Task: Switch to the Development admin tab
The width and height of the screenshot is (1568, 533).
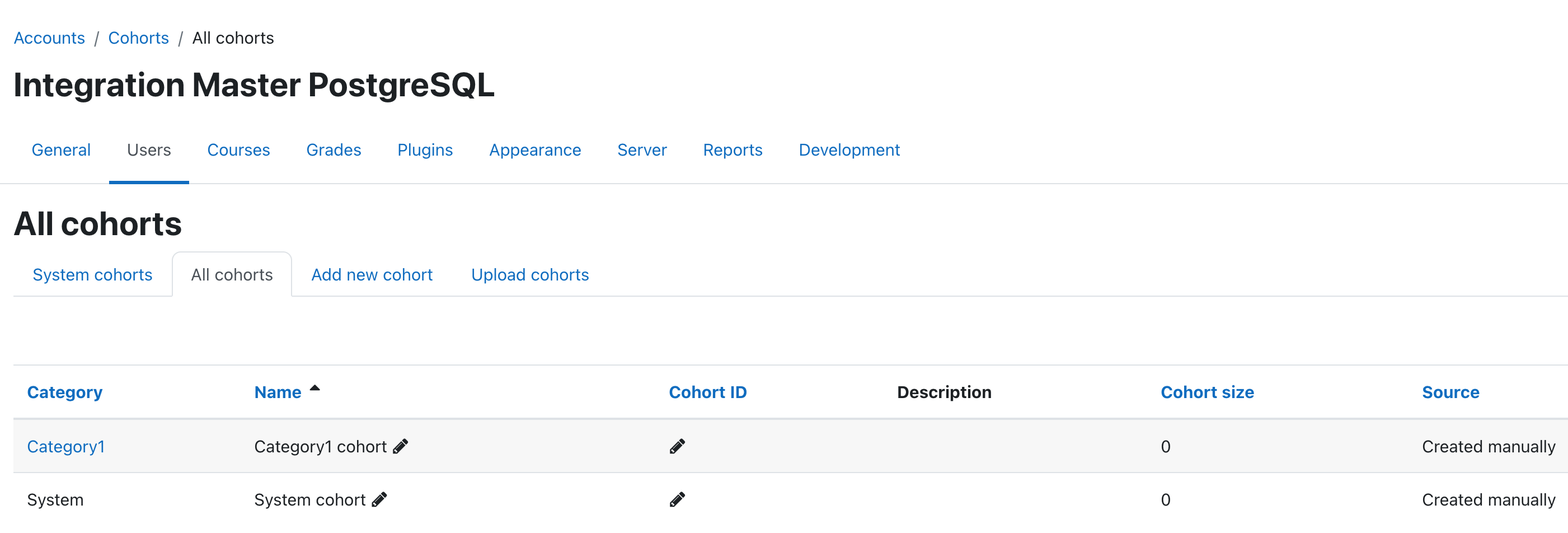Action: [849, 150]
